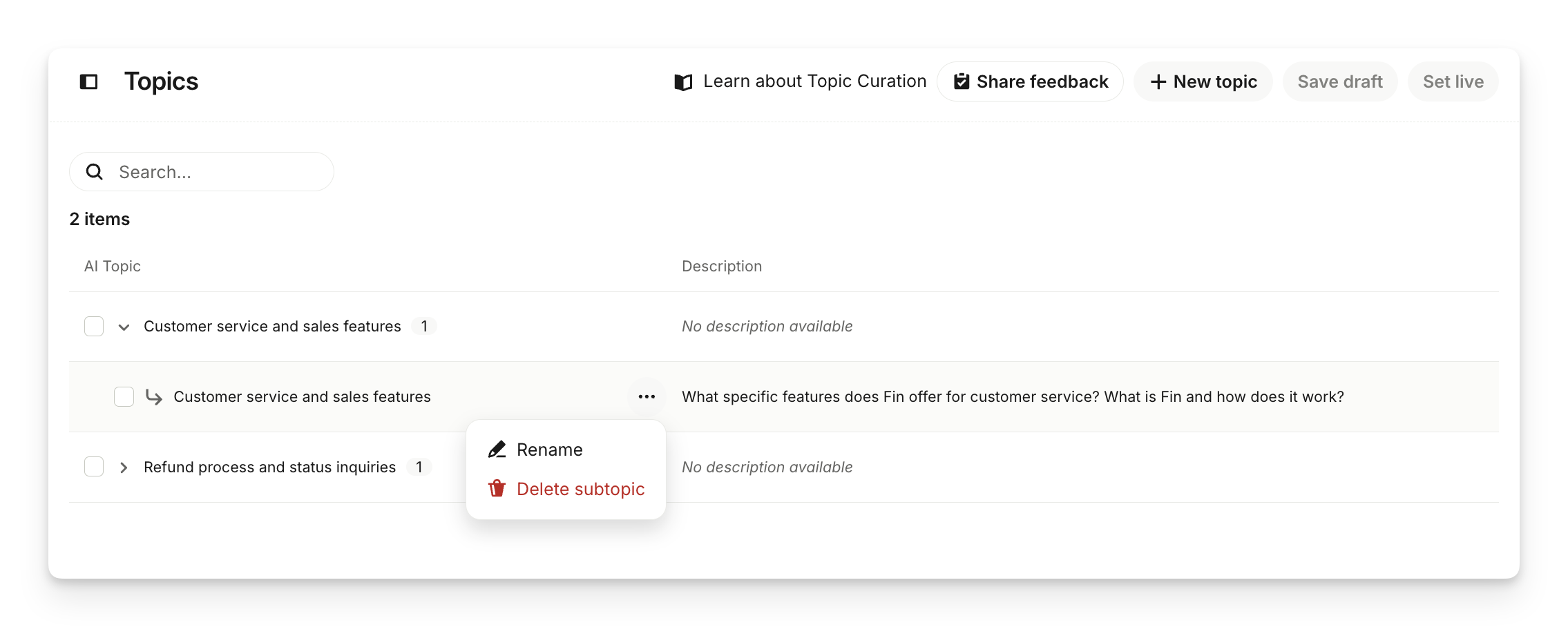The image size is (1568, 627).
Task: Choose Rename from the context menu
Action: click(x=550, y=450)
